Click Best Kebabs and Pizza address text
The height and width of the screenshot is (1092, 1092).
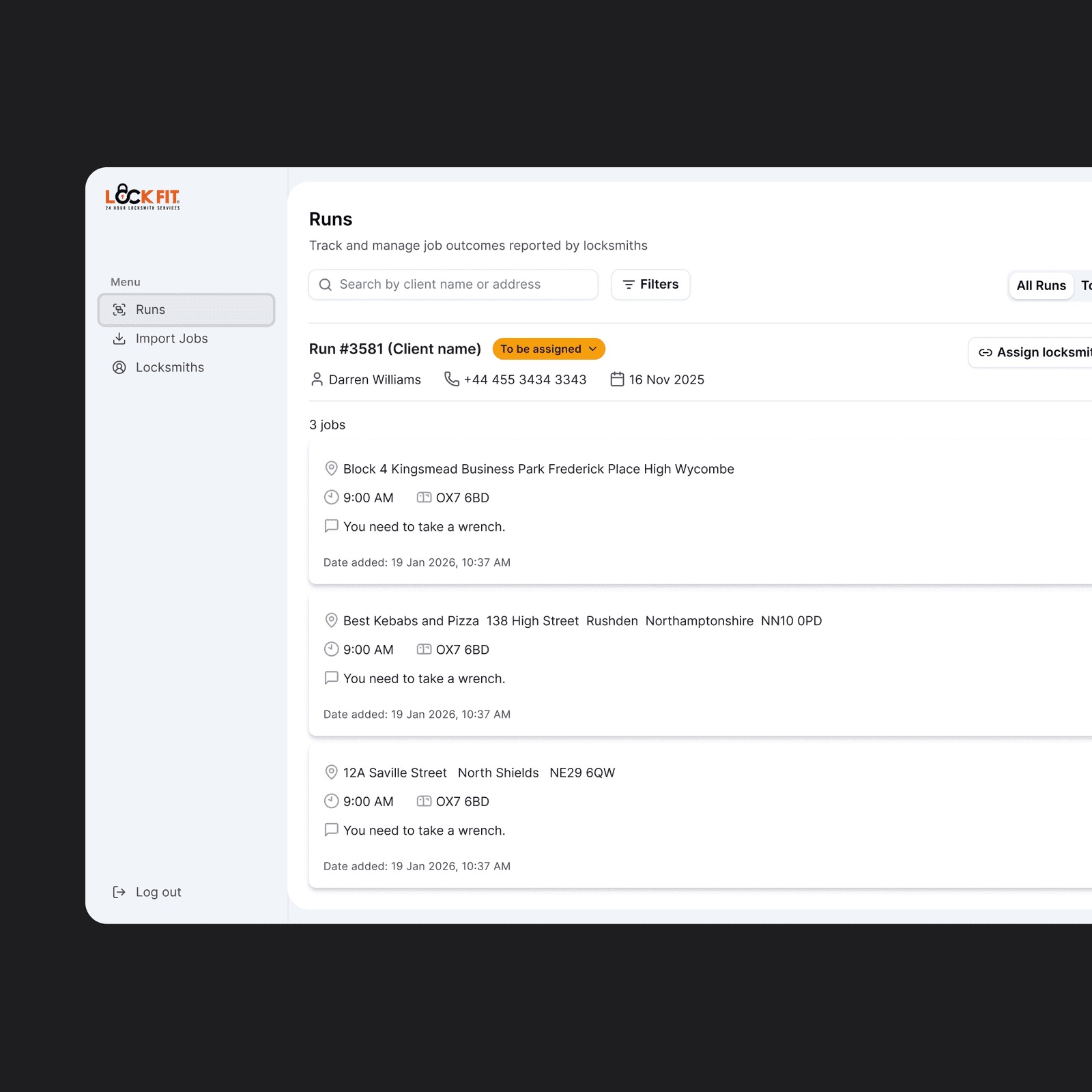tap(583, 621)
